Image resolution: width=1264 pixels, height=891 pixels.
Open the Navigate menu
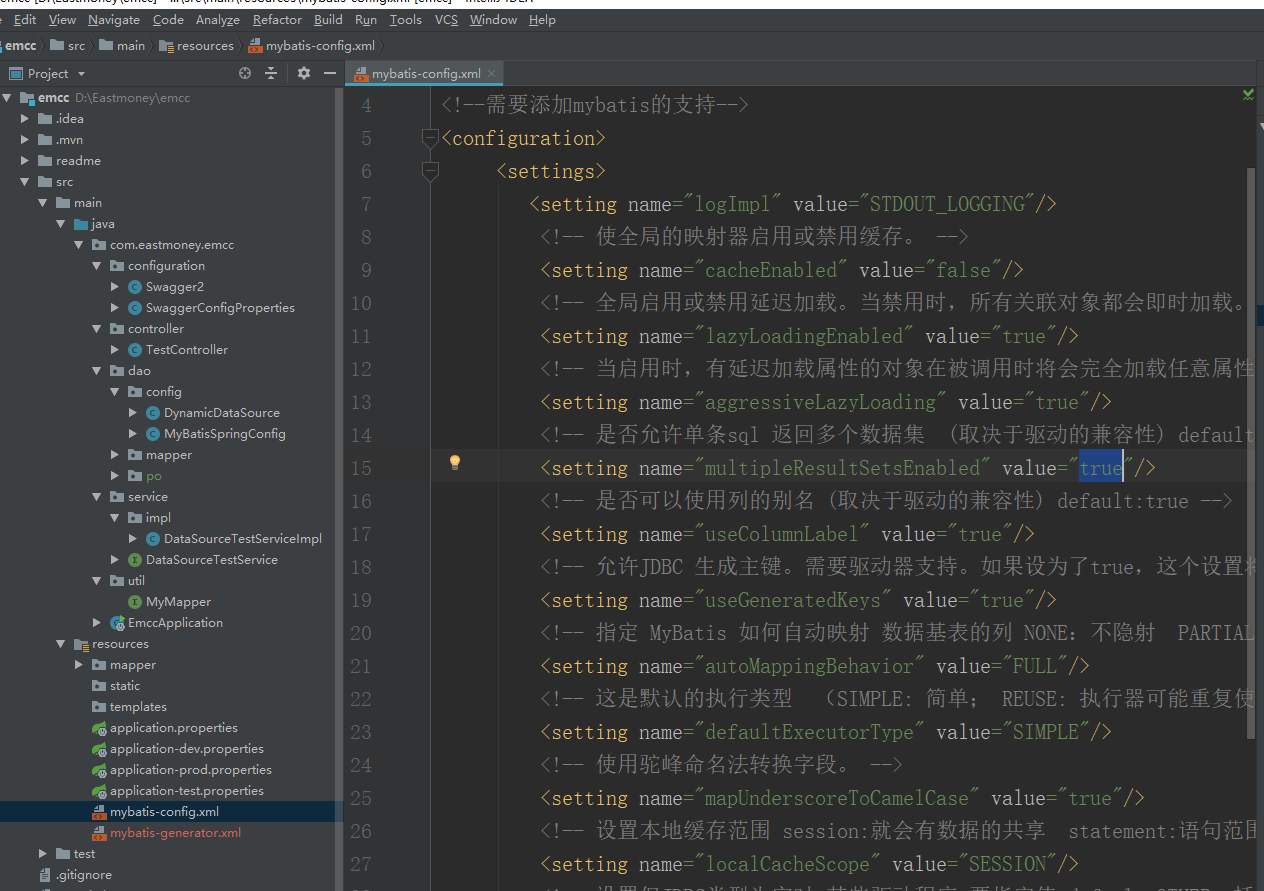114,20
